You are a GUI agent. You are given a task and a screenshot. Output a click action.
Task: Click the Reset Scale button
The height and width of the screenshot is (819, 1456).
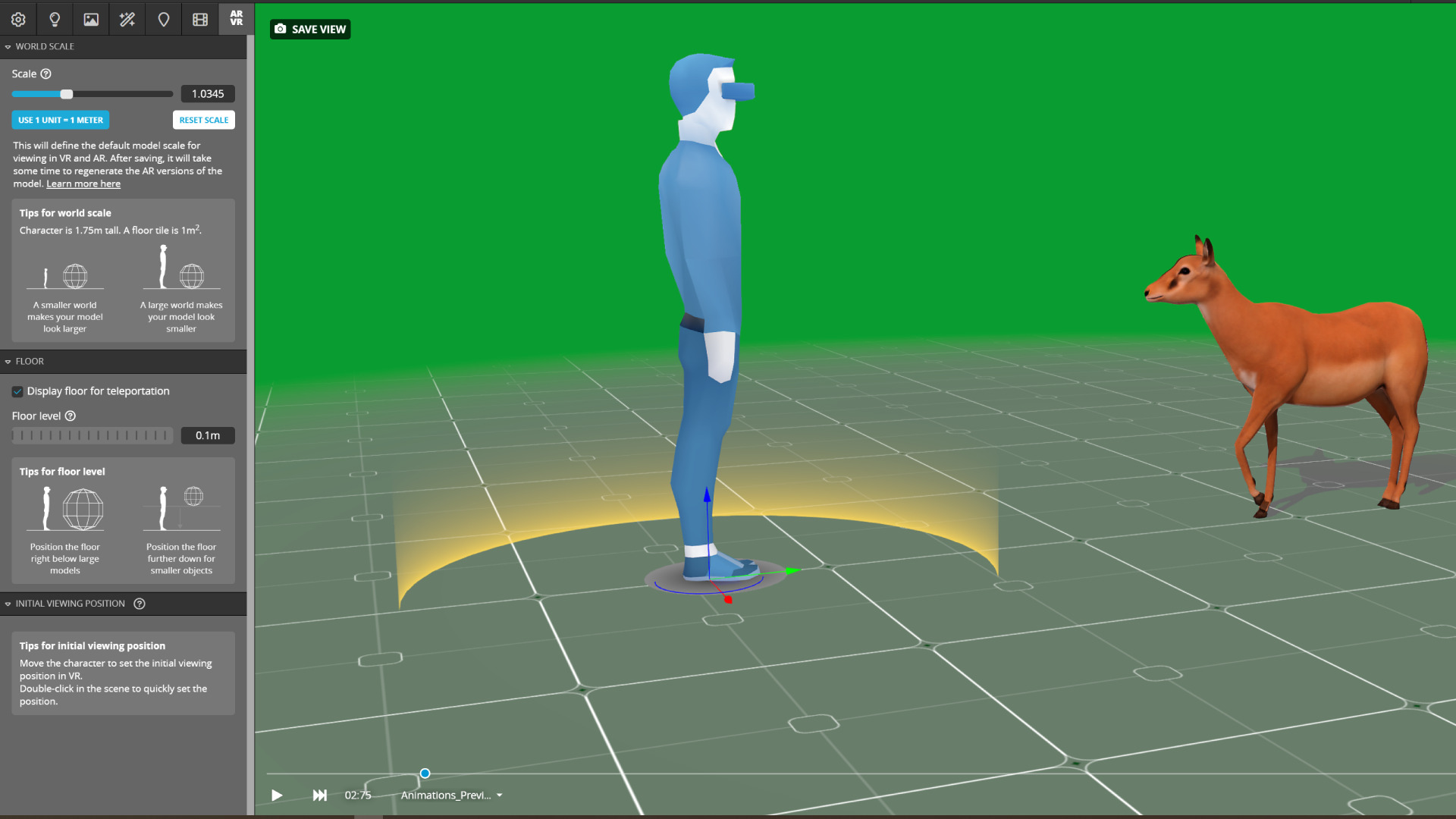click(x=203, y=120)
